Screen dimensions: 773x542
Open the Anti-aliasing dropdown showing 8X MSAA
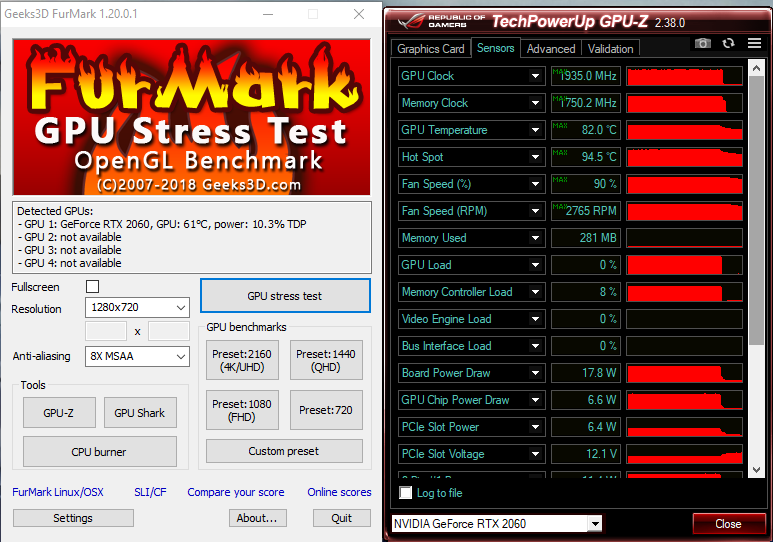(x=137, y=356)
